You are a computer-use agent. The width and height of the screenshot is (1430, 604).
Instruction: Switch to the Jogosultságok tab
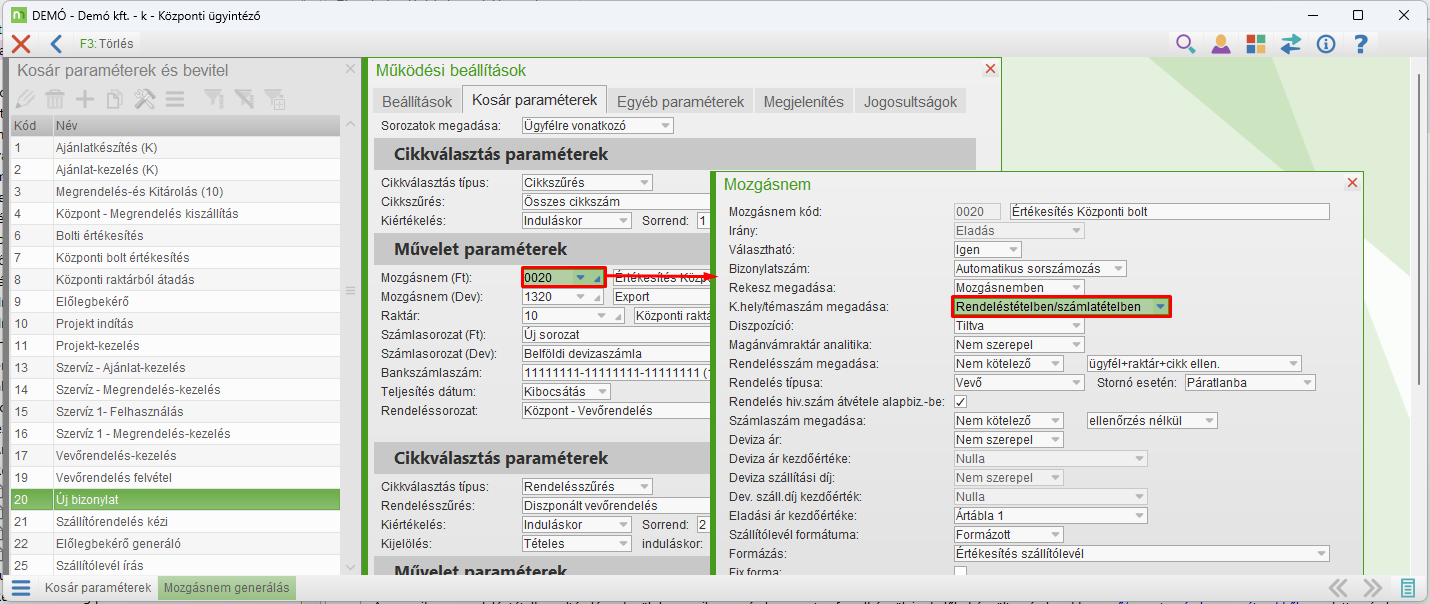(x=910, y=101)
